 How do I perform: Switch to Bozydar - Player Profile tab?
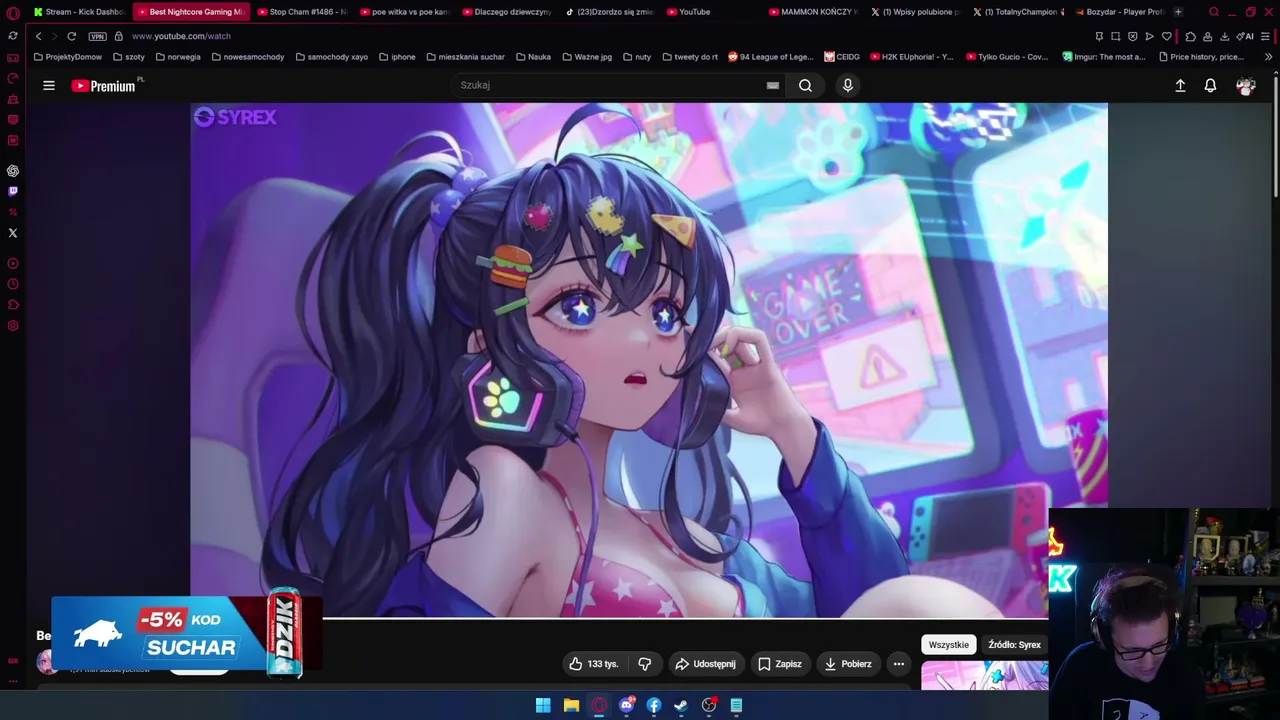click(1121, 12)
